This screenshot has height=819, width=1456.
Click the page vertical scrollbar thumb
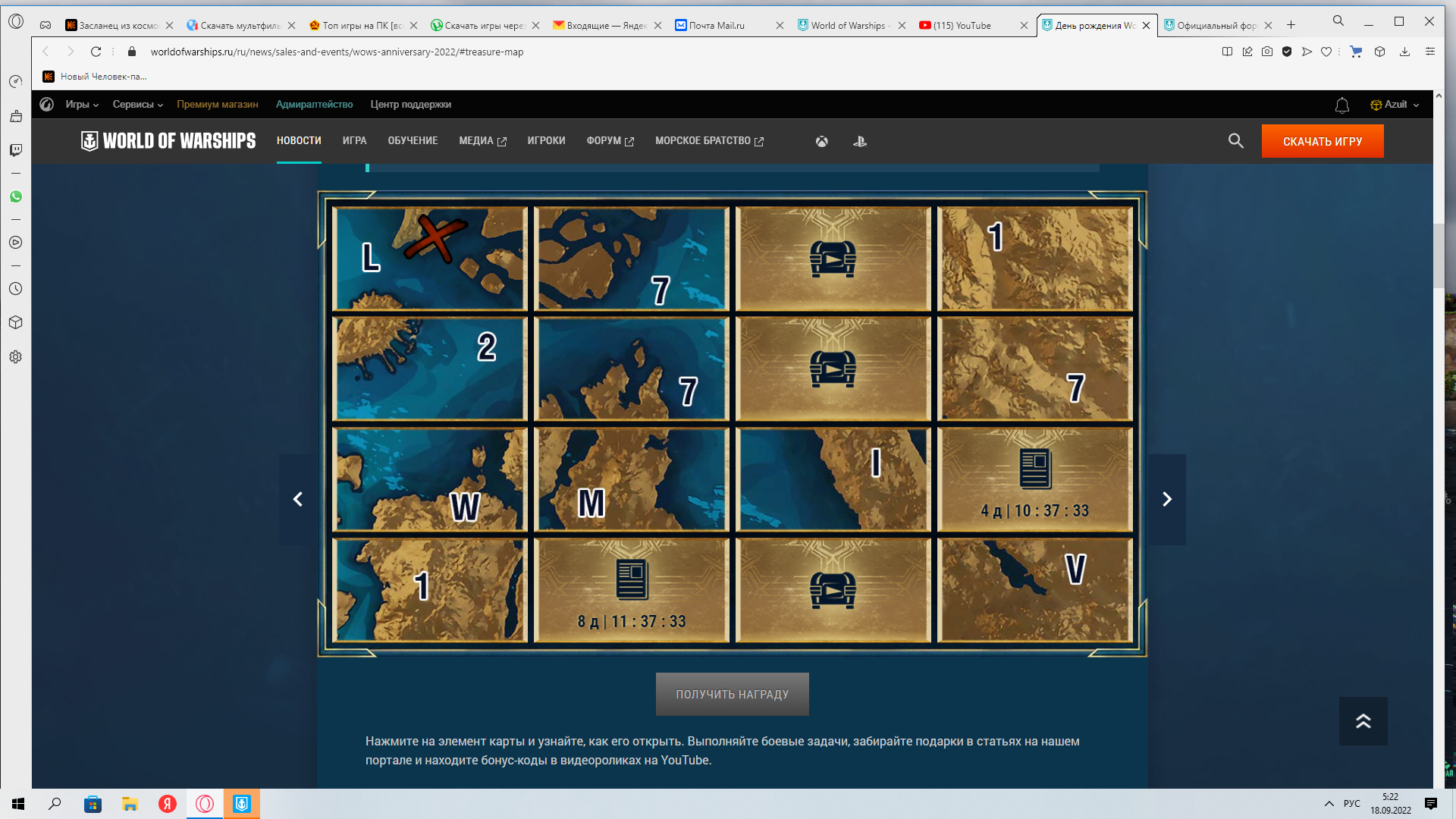pyautogui.click(x=1439, y=256)
